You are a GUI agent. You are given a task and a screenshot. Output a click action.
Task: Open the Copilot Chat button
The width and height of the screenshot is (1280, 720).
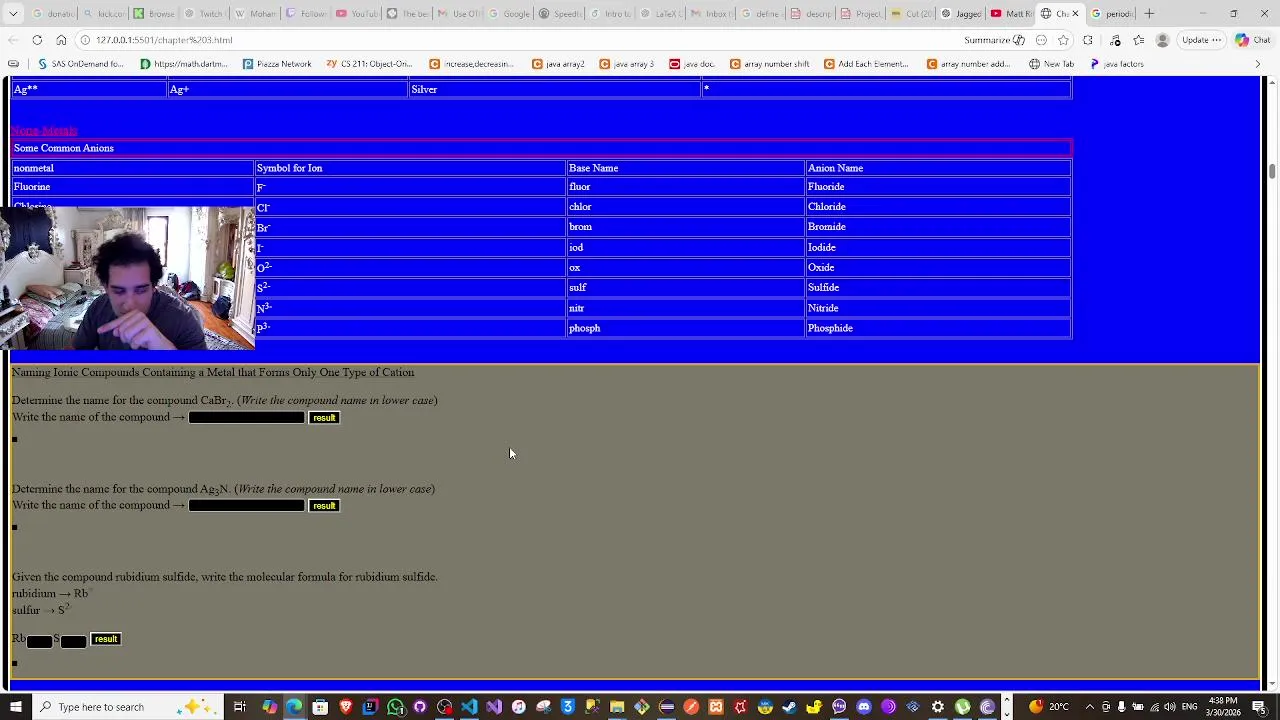point(1253,40)
